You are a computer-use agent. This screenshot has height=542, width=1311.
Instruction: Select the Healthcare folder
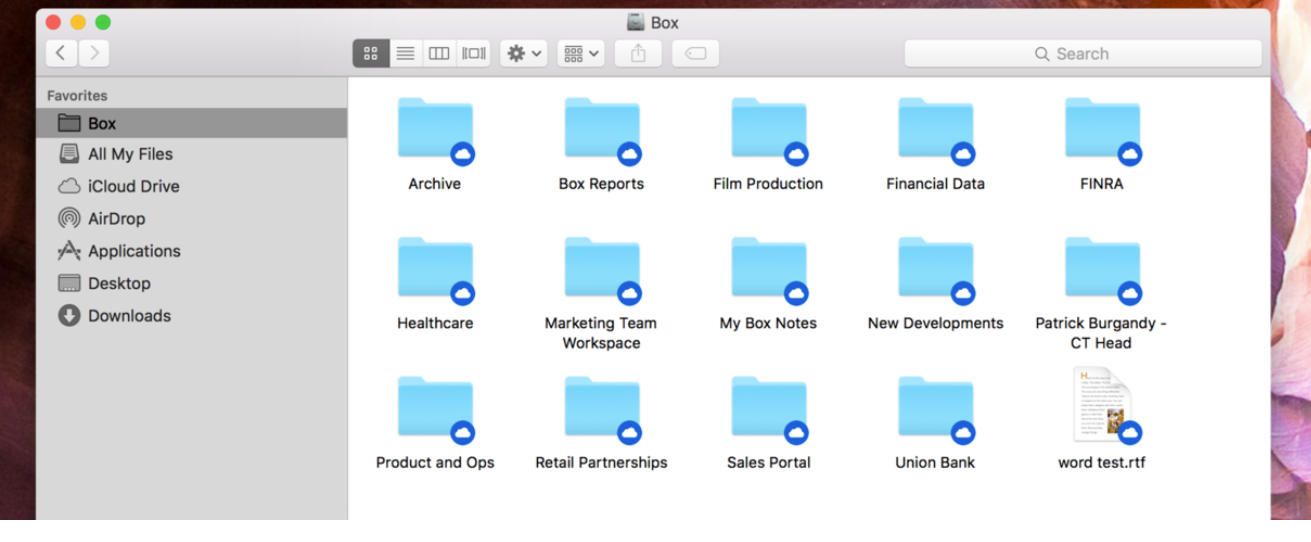point(434,268)
